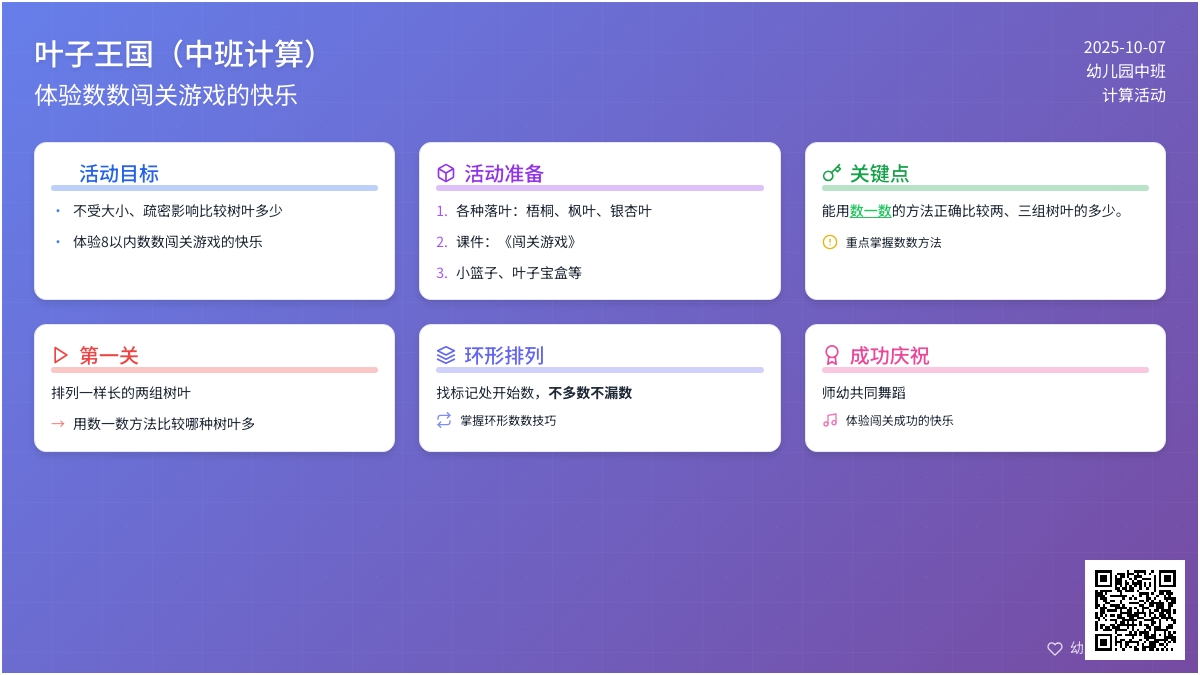This screenshot has width=1200, height=675.
Task: Tap the heart icon left of QR code
Action: 1054,648
